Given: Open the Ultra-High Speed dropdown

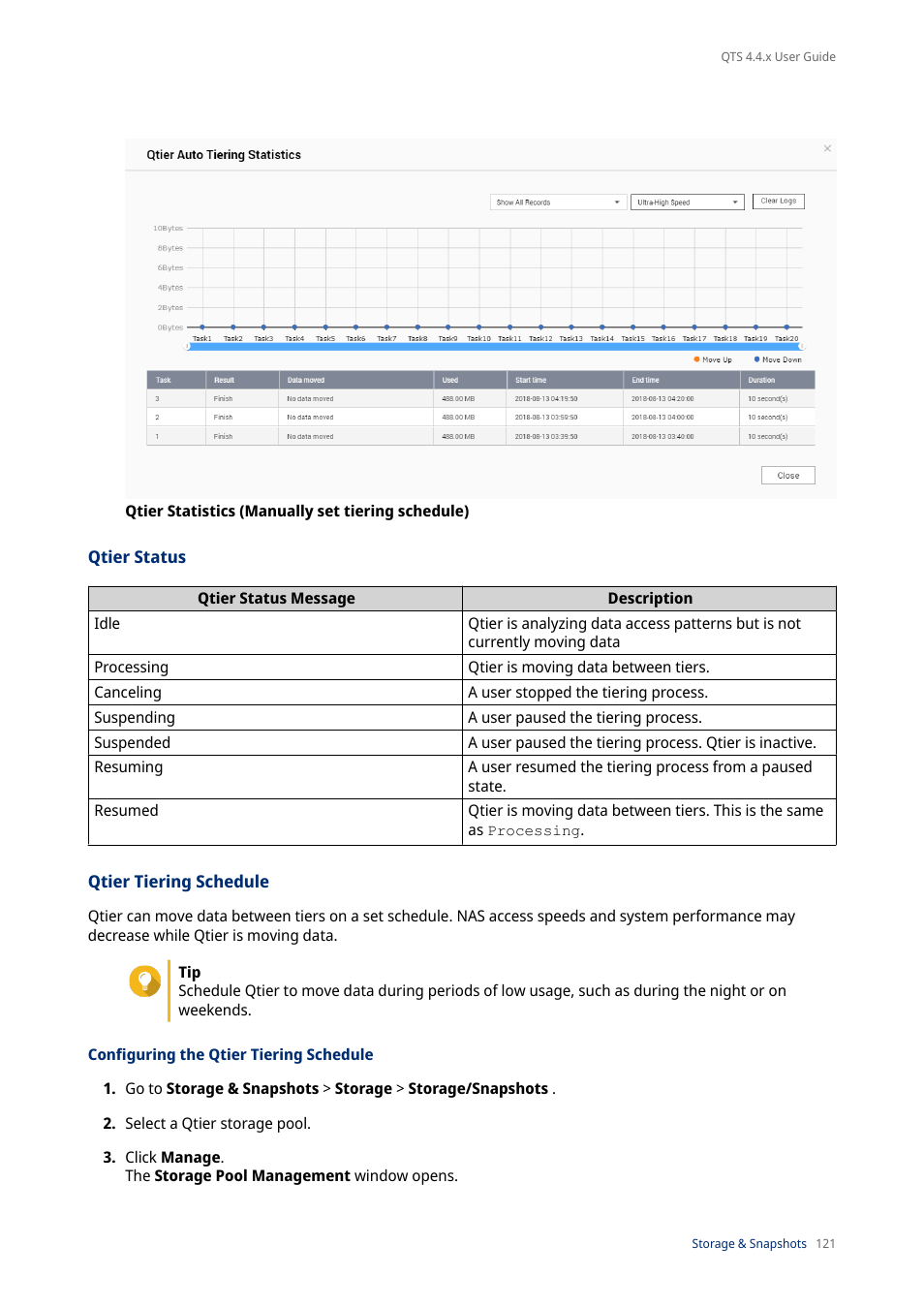Looking at the screenshot, I should [x=688, y=202].
